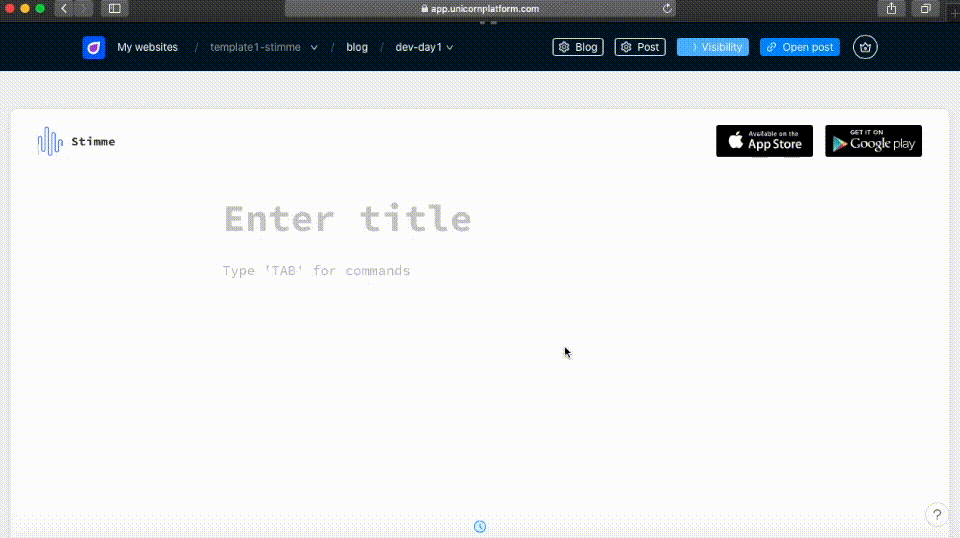Toggle the post Visibility button

point(713,47)
